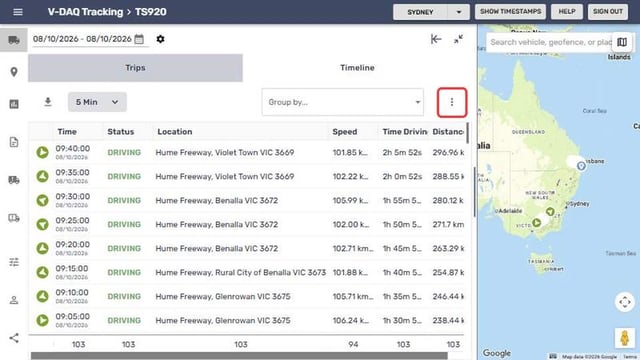Select the Trips tab
The height and width of the screenshot is (360, 640).
click(136, 68)
